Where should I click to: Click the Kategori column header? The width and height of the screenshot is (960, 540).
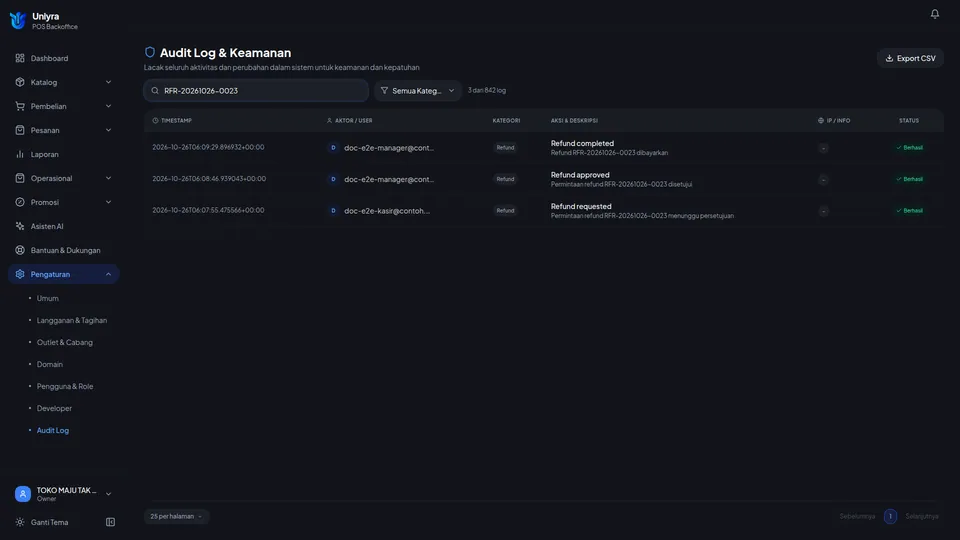[506, 121]
